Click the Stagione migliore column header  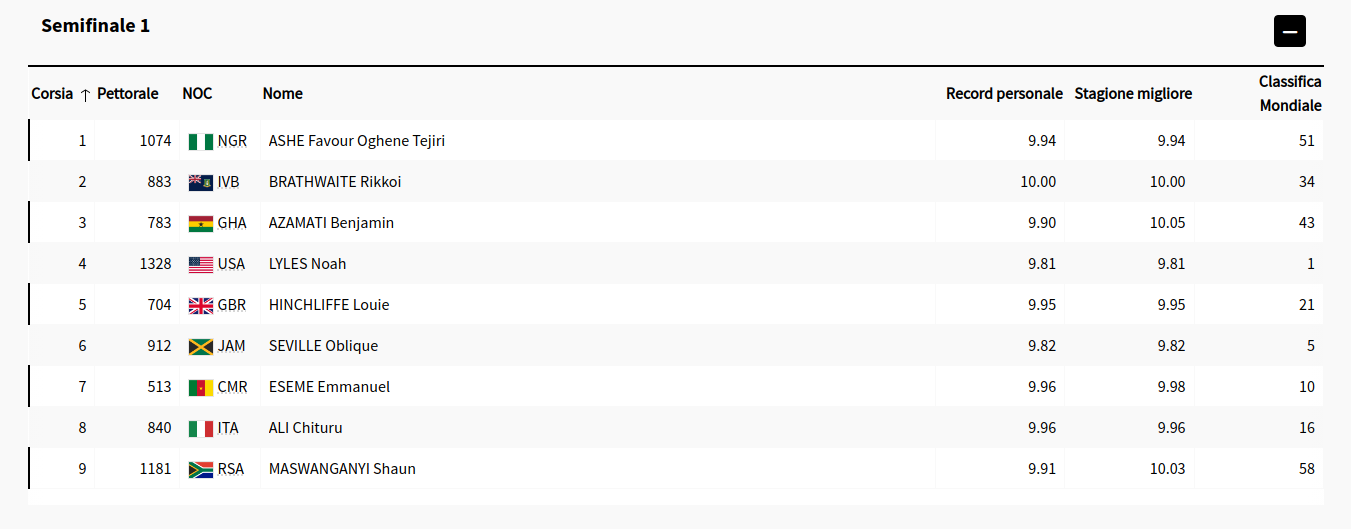coord(1133,93)
